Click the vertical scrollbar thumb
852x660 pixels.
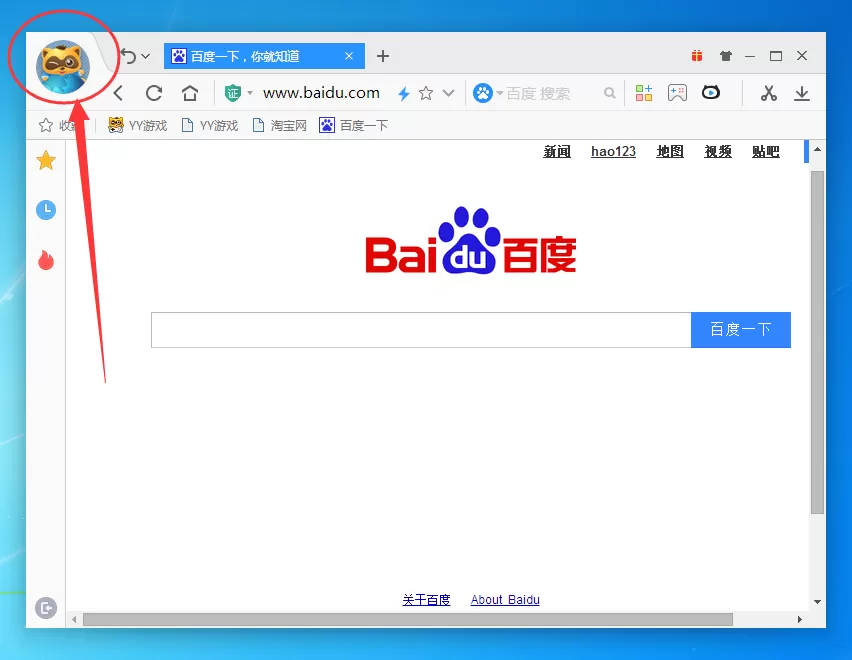[x=817, y=342]
